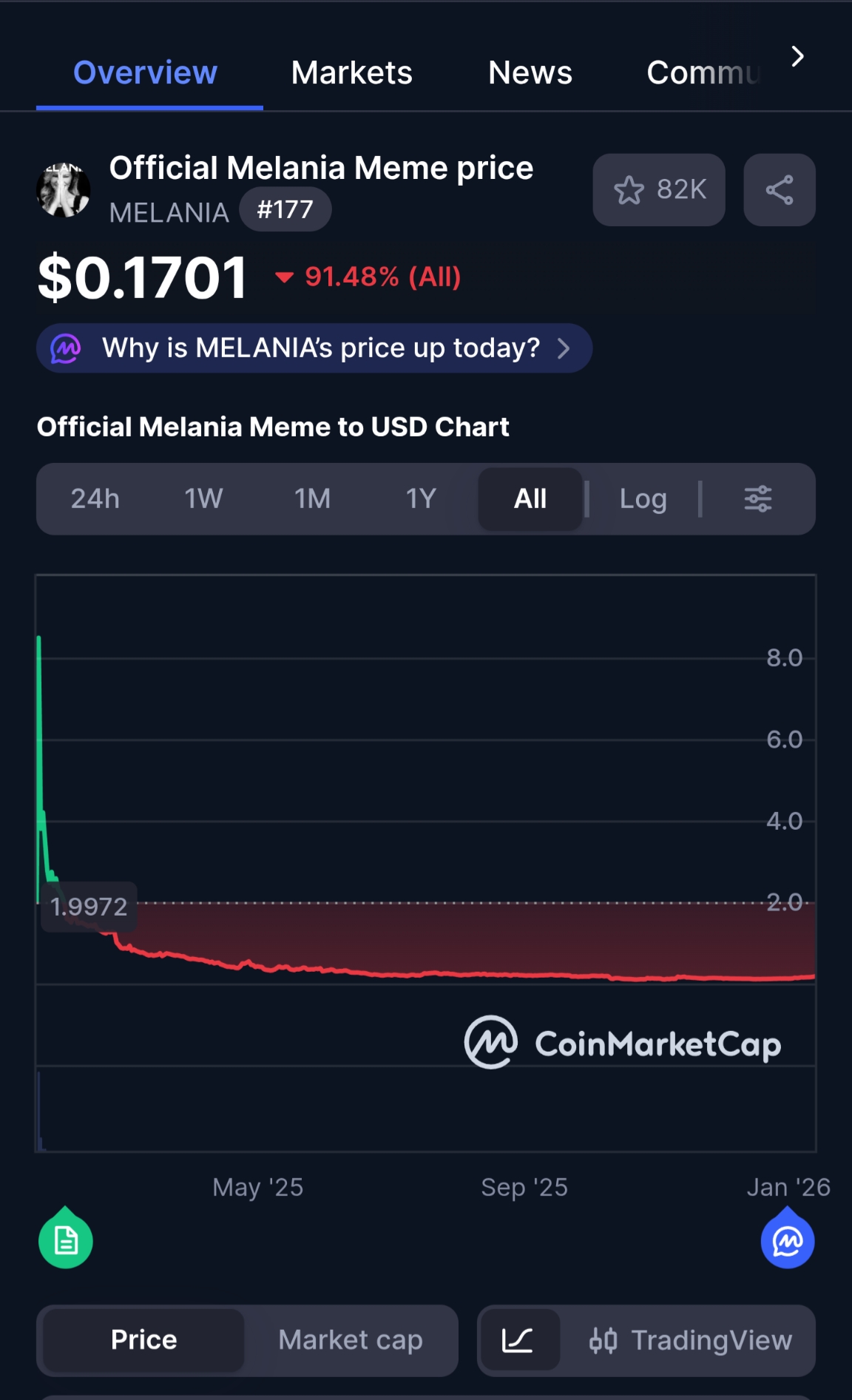Click the 1.9972 price marker on chart
Viewport: 852px width, 1400px height.
click(x=89, y=907)
